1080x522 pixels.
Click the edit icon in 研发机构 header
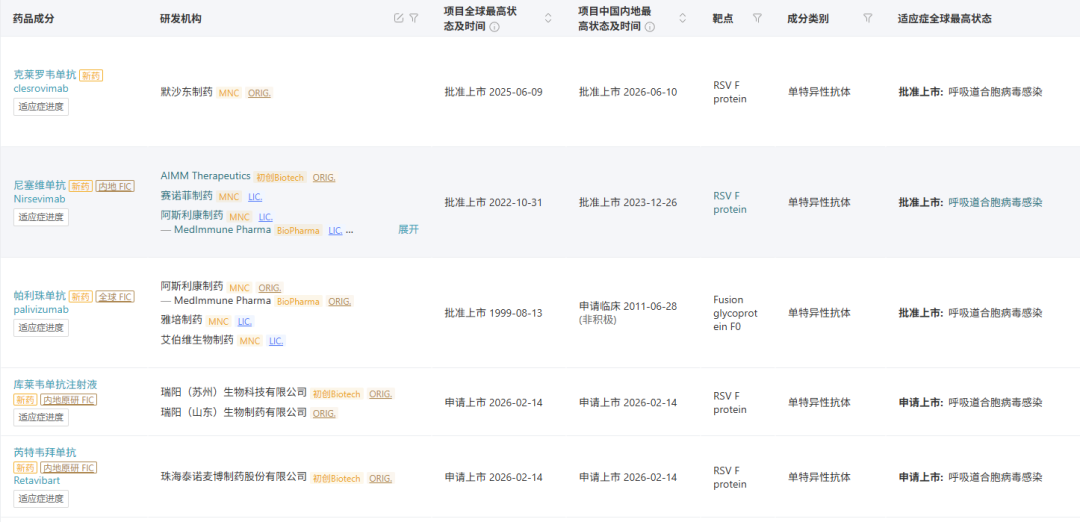point(398,18)
